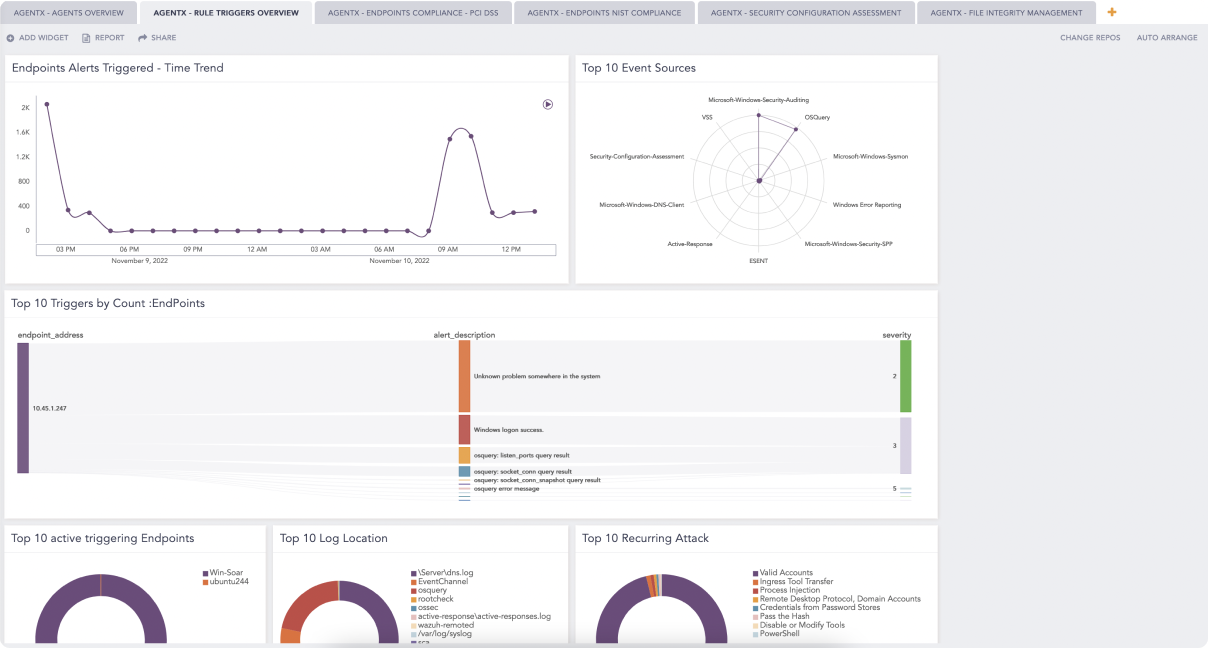
Task: Click the Report button label
Action: pyautogui.click(x=110, y=38)
